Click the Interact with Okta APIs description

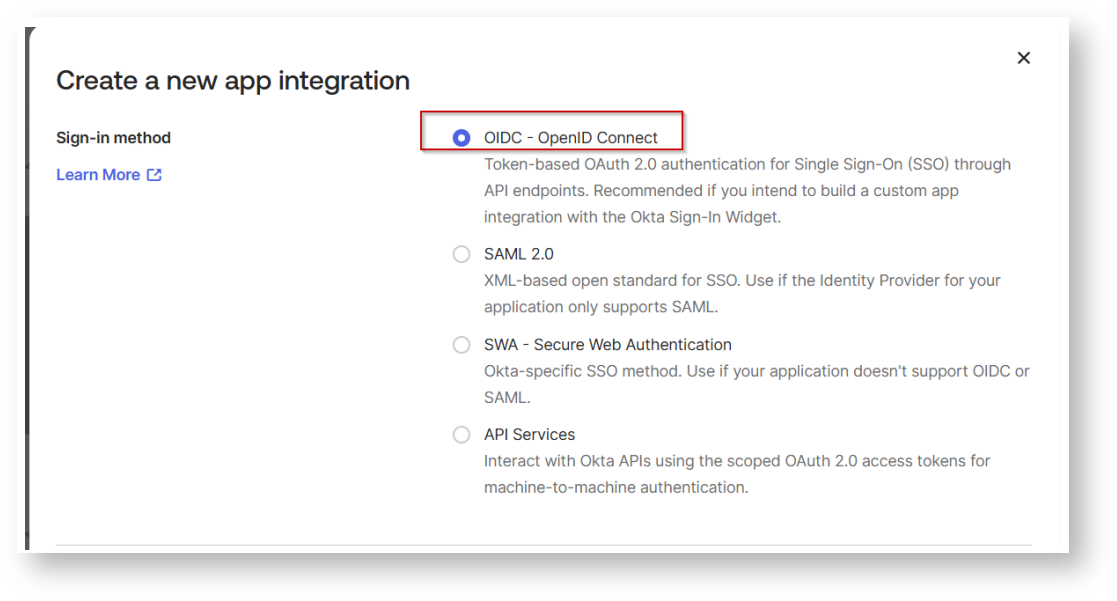tap(736, 461)
